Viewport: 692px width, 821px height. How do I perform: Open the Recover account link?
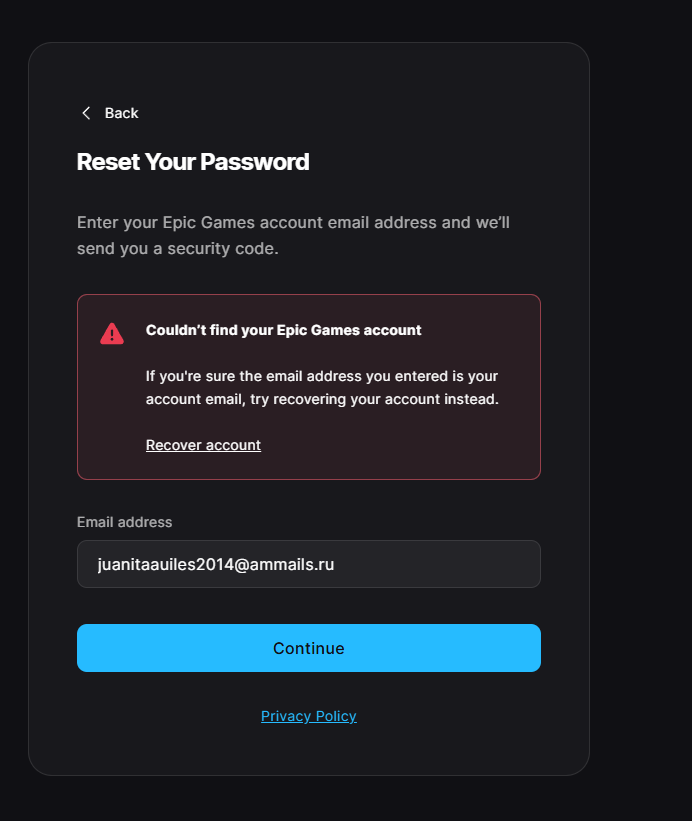coord(203,445)
